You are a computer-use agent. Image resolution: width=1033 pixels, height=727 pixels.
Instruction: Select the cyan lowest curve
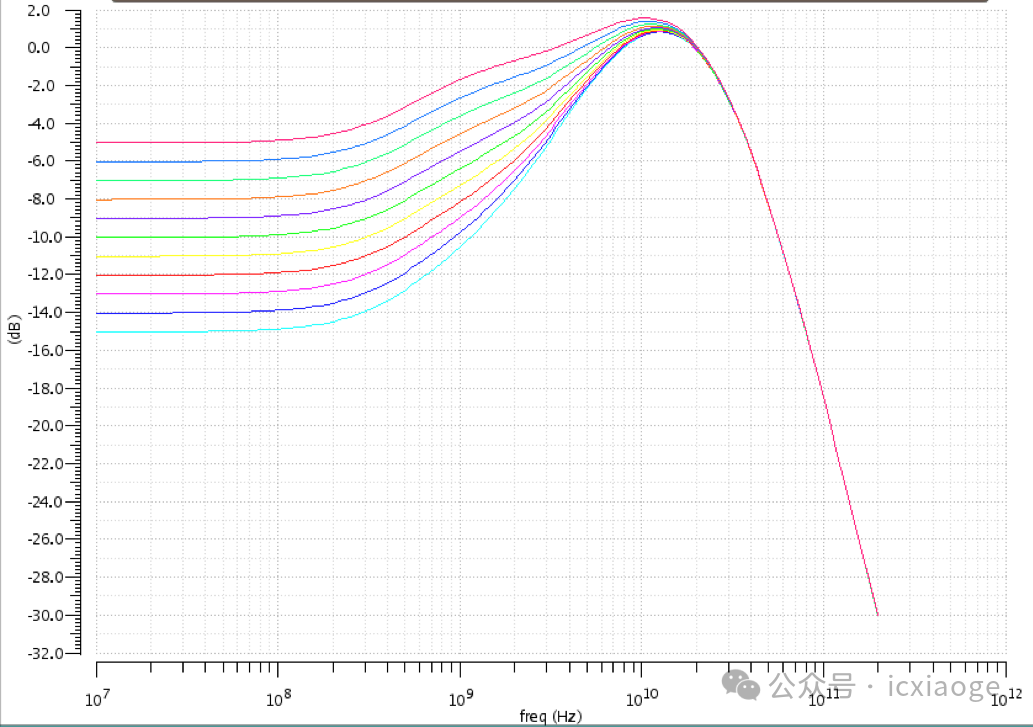200,331
